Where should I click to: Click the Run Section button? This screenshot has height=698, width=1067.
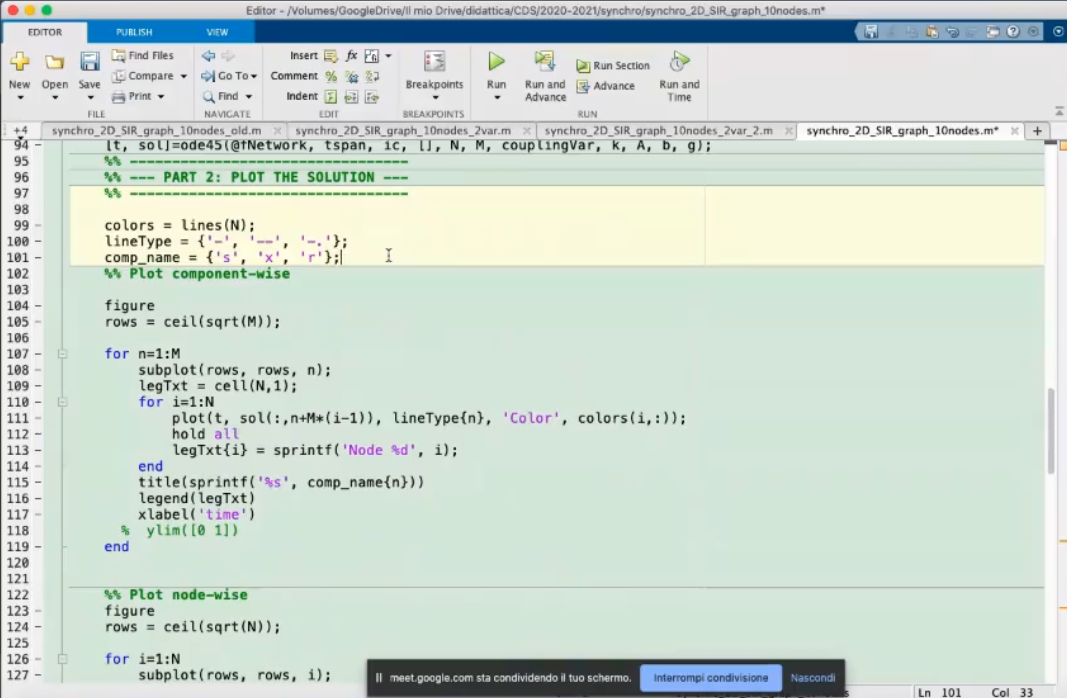[x=613, y=66]
